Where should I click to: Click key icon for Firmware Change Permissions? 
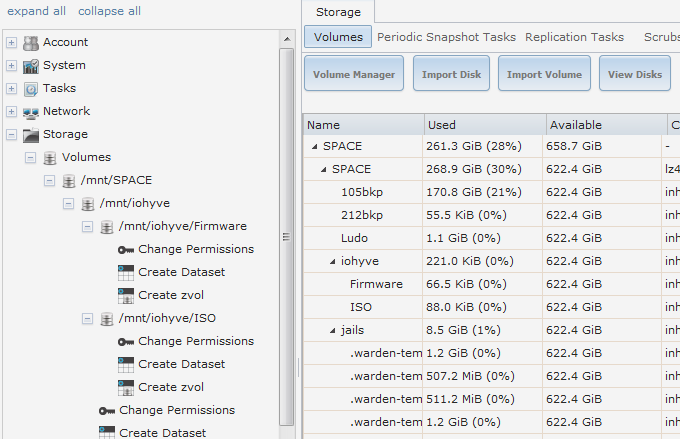click(127, 249)
